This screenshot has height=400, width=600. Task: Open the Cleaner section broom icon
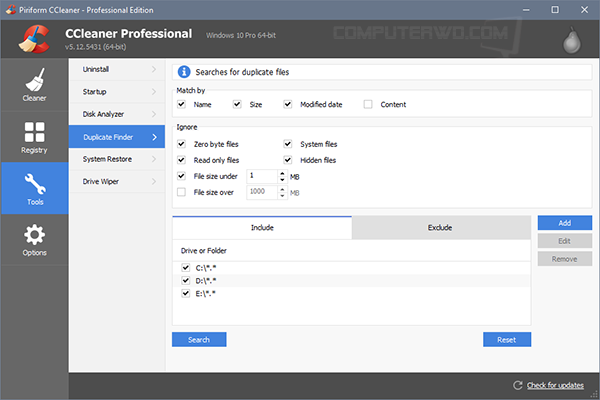[x=35, y=80]
